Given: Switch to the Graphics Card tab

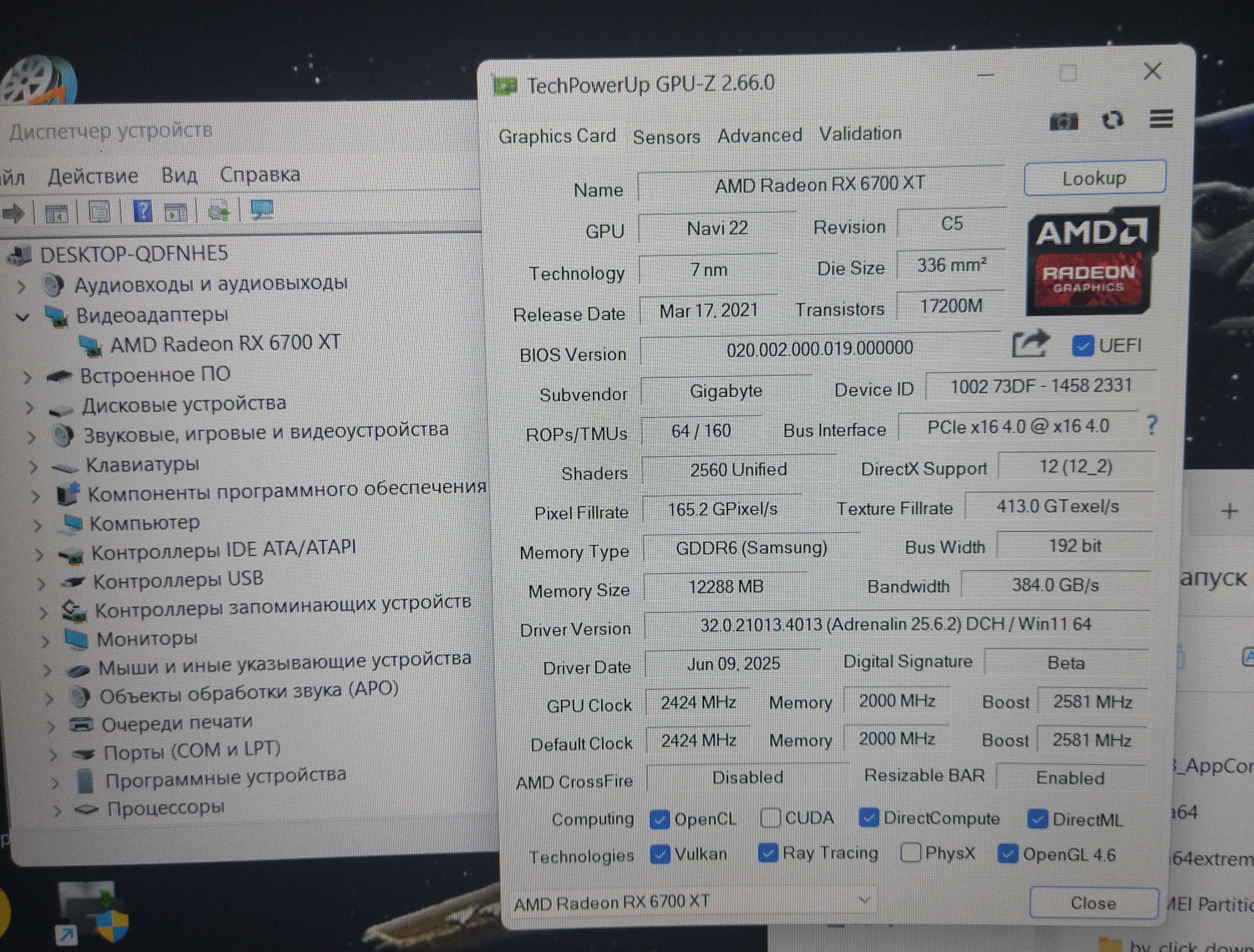Looking at the screenshot, I should (x=557, y=136).
